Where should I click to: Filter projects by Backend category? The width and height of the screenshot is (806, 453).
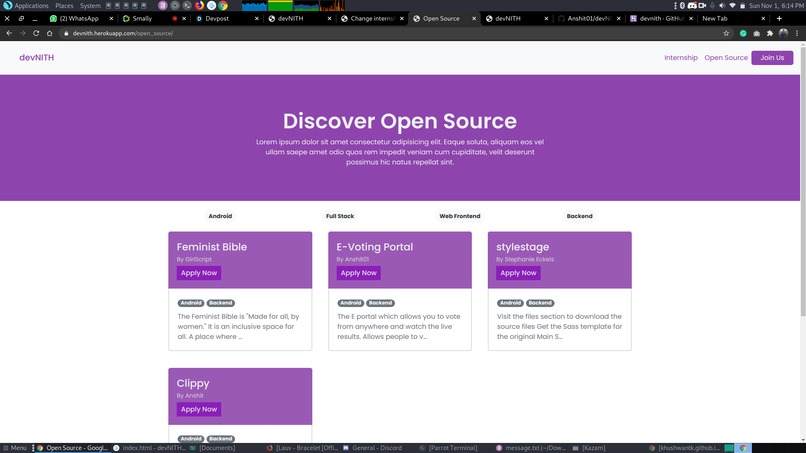579,216
